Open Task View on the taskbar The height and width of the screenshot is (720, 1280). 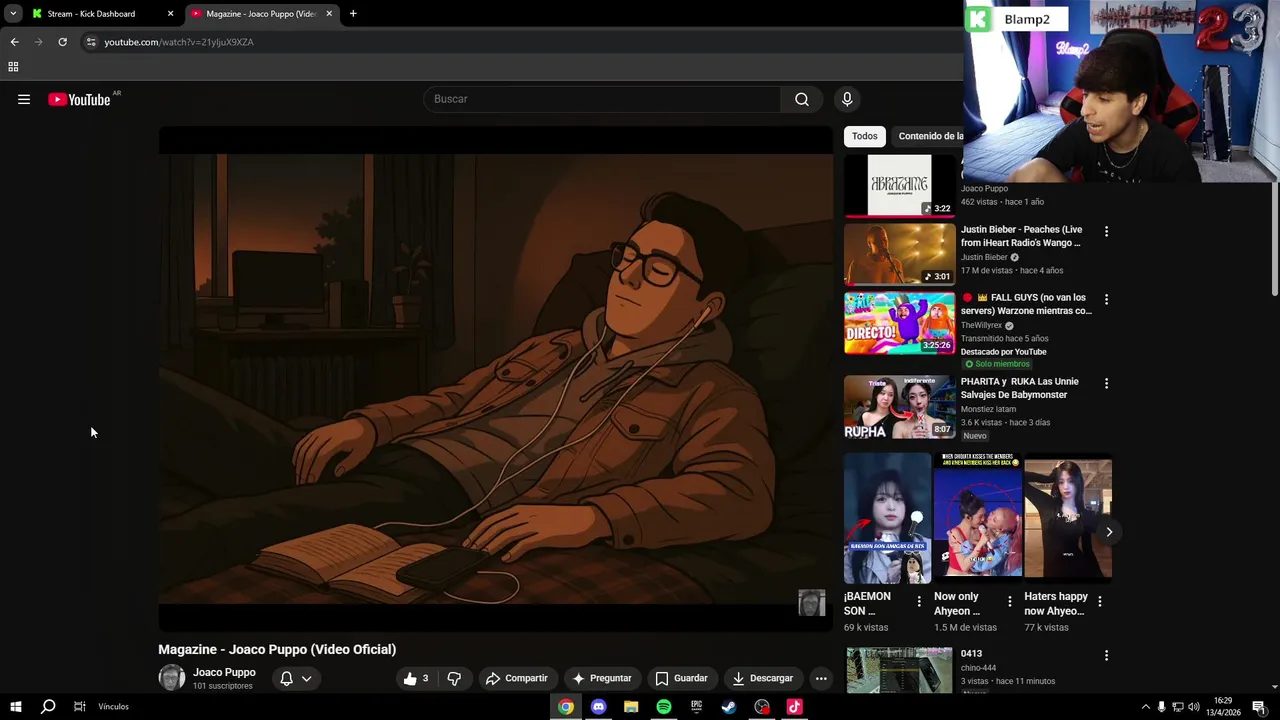coord(79,707)
